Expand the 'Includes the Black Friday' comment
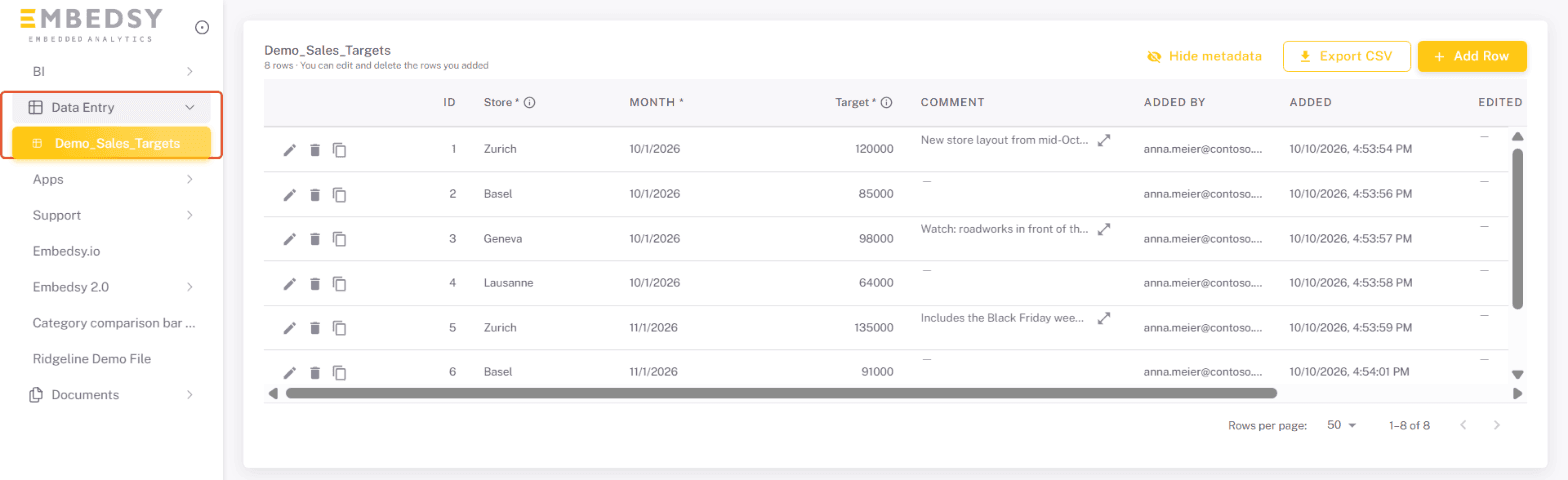The height and width of the screenshot is (480, 1568). [x=1104, y=318]
